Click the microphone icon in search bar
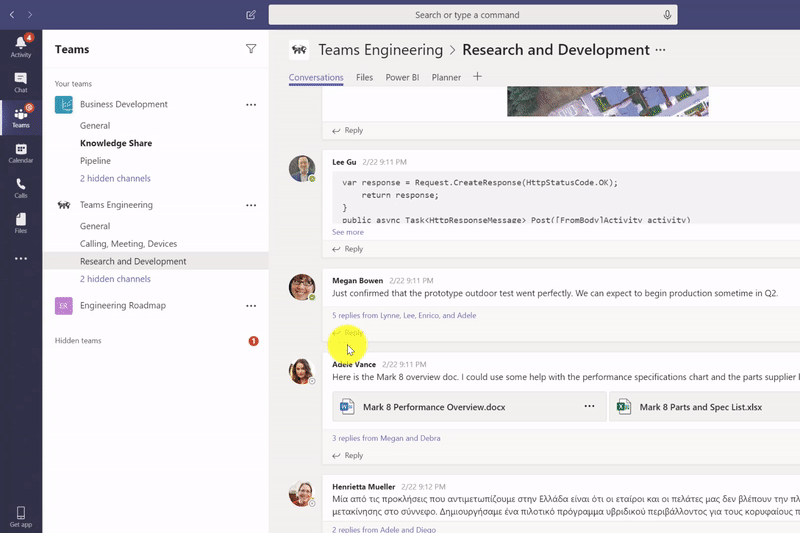 pos(667,15)
